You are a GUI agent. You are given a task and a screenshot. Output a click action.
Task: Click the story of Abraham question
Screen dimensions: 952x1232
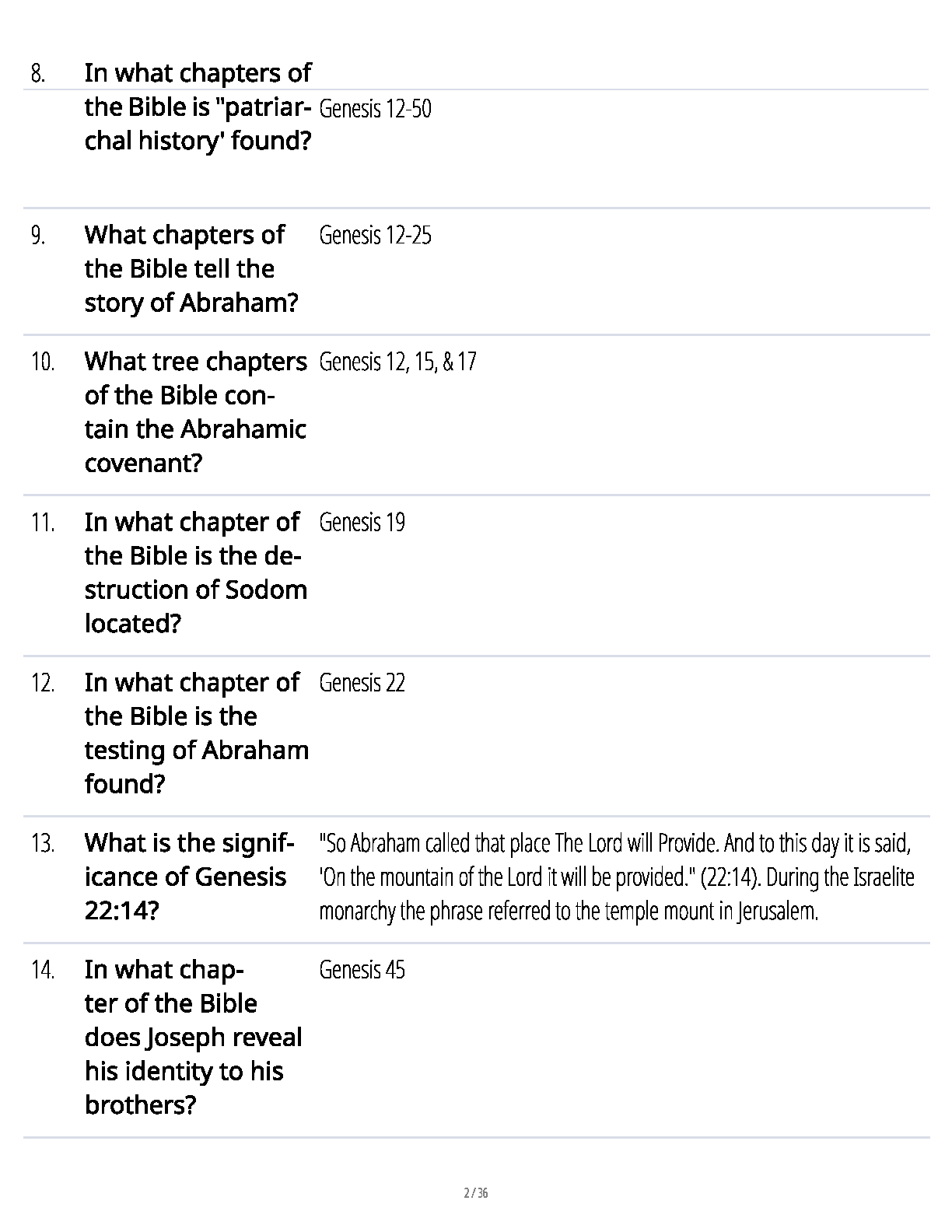click(x=191, y=268)
